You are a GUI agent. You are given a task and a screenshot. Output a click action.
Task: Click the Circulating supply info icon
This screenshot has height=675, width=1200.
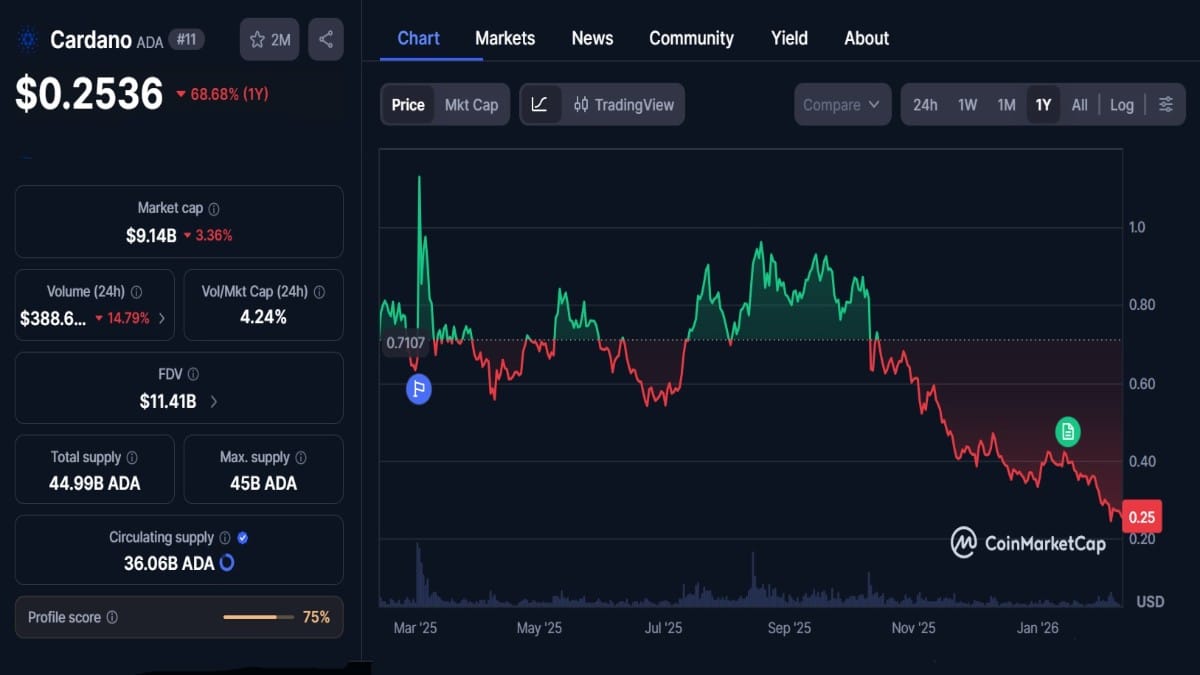[225, 538]
